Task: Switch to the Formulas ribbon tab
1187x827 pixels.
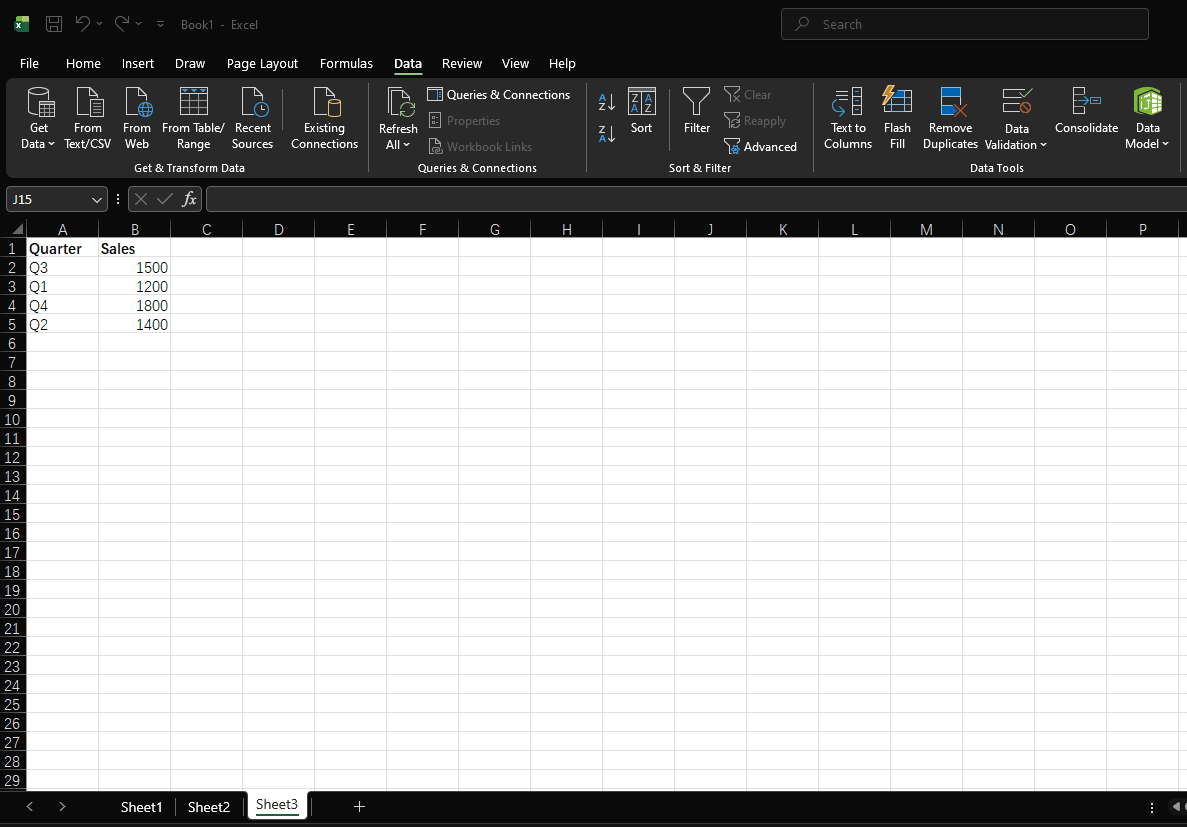Action: coord(346,63)
